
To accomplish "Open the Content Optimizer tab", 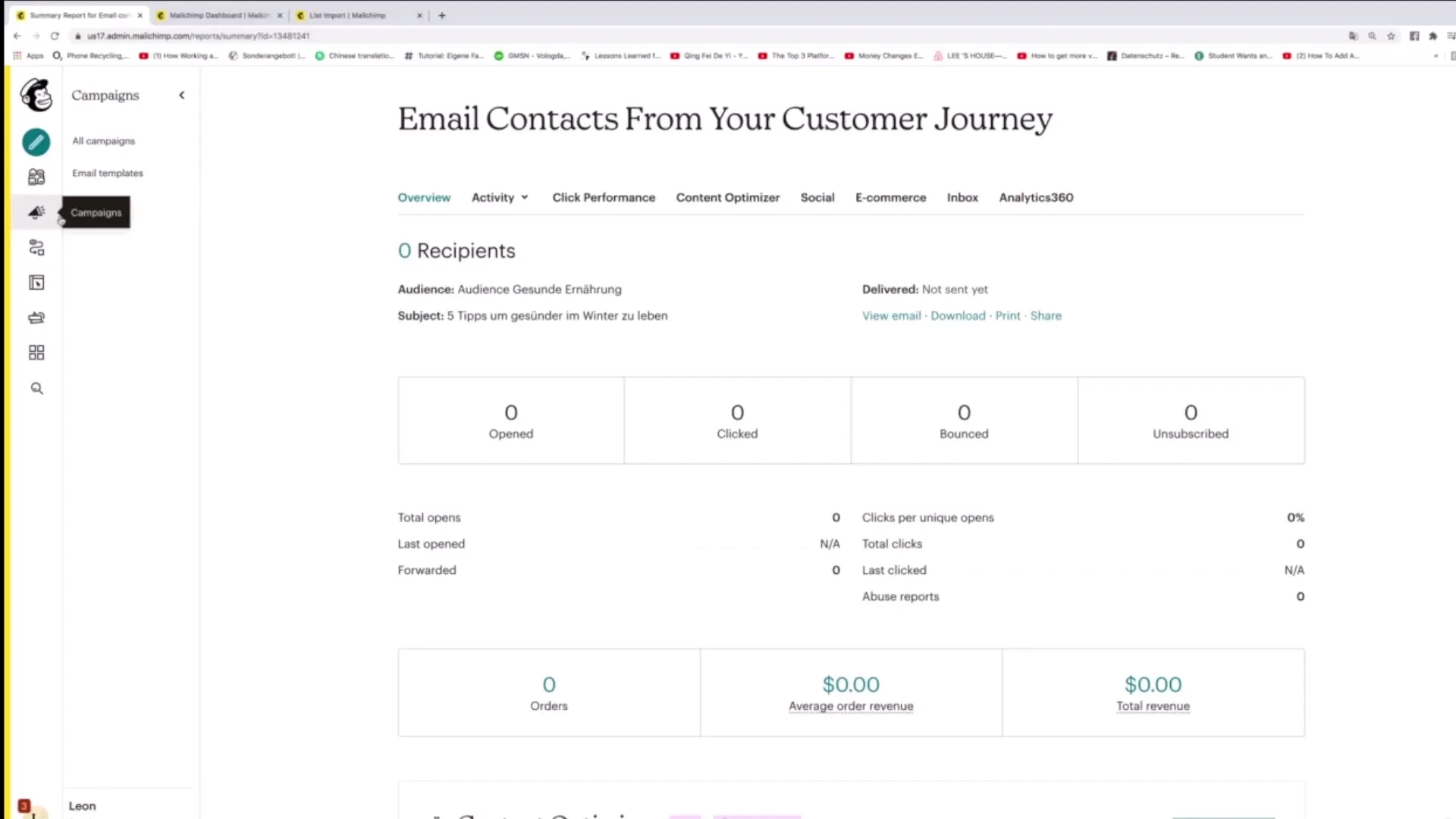I will pyautogui.click(x=728, y=197).
